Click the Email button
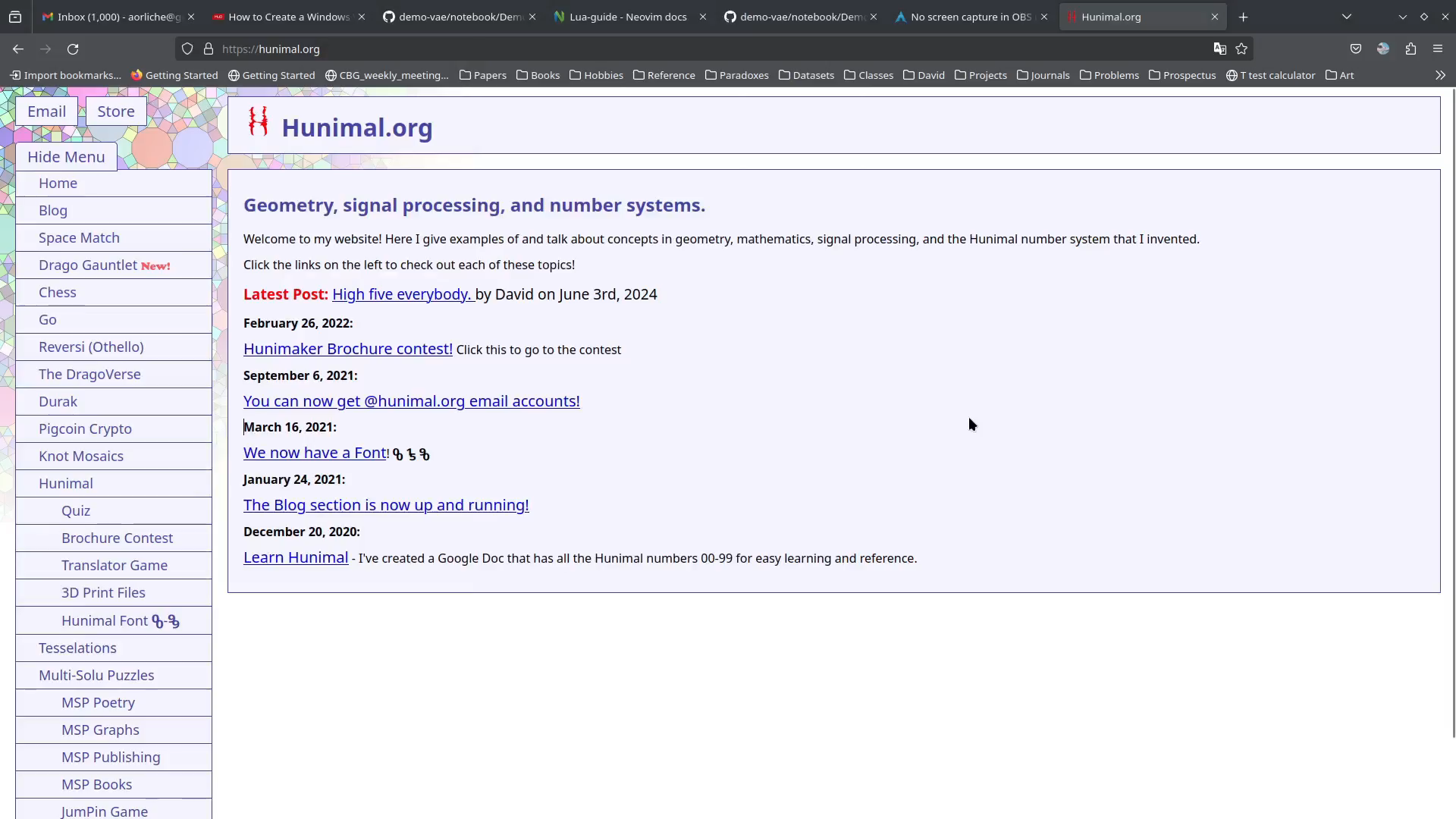1456x819 pixels. pyautogui.click(x=46, y=111)
